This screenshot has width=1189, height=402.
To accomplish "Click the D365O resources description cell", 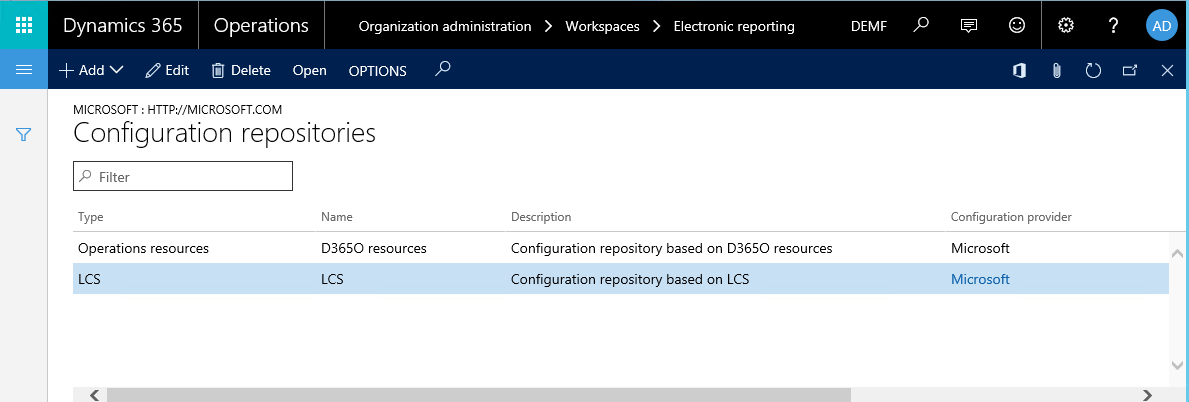I will [672, 248].
